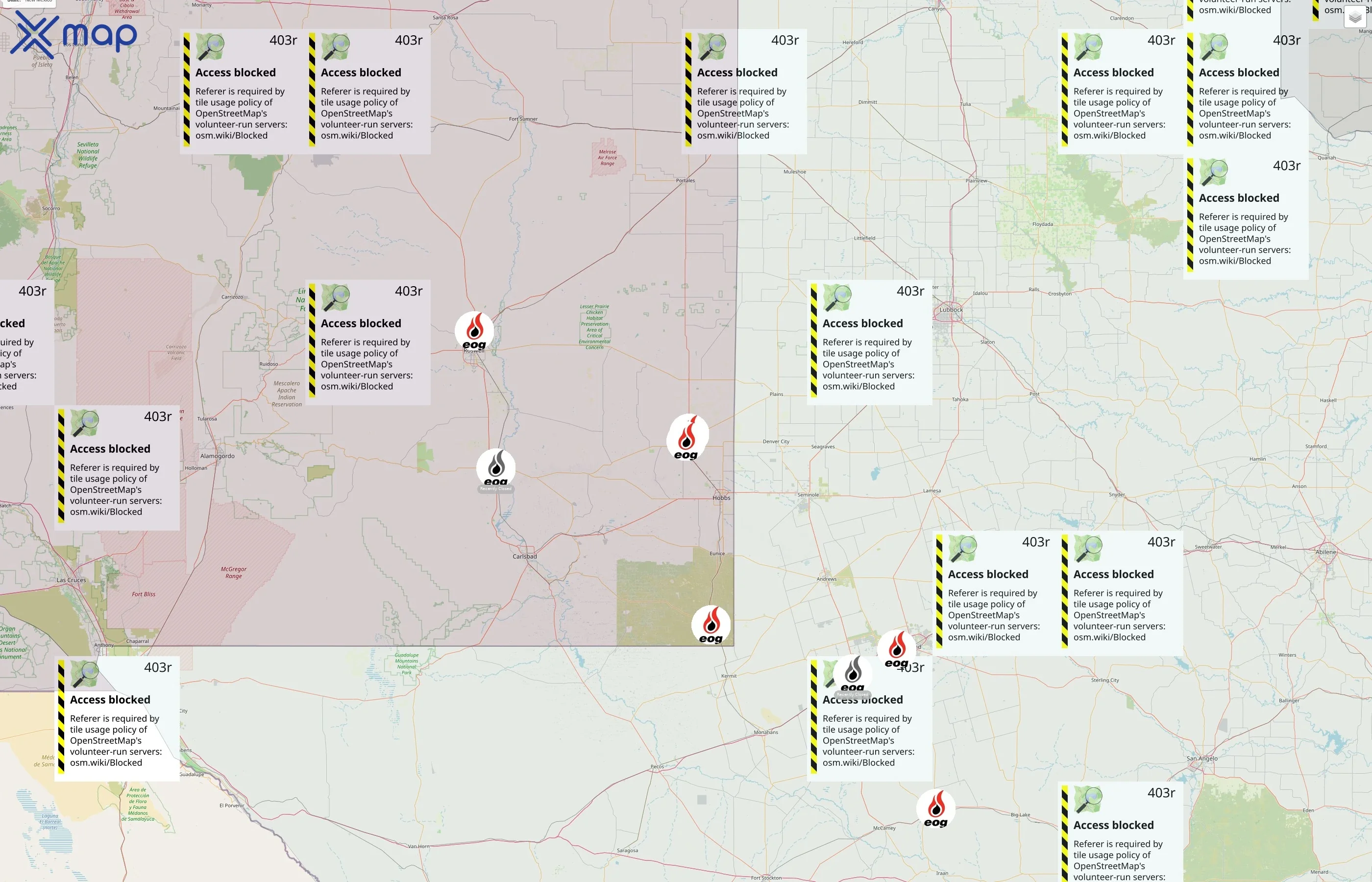Click the Xmap logo
This screenshot has height=882, width=1372.
point(74,34)
